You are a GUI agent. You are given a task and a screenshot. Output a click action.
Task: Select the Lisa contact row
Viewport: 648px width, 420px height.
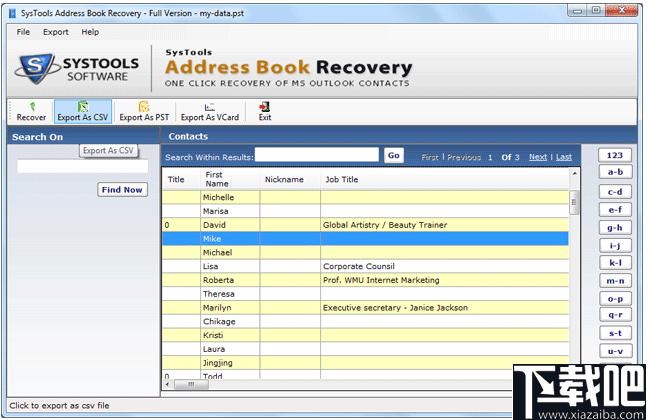365,266
